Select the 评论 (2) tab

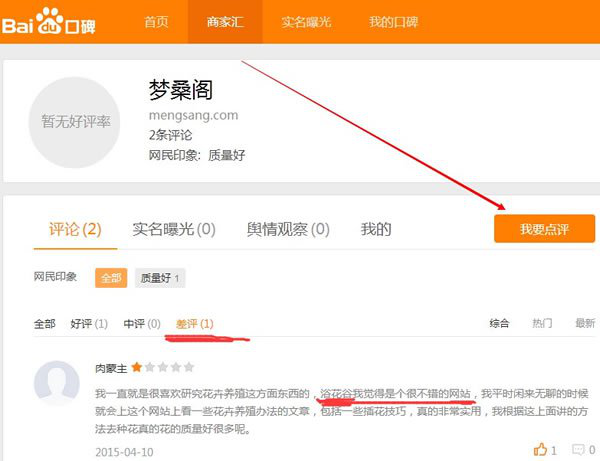click(75, 229)
